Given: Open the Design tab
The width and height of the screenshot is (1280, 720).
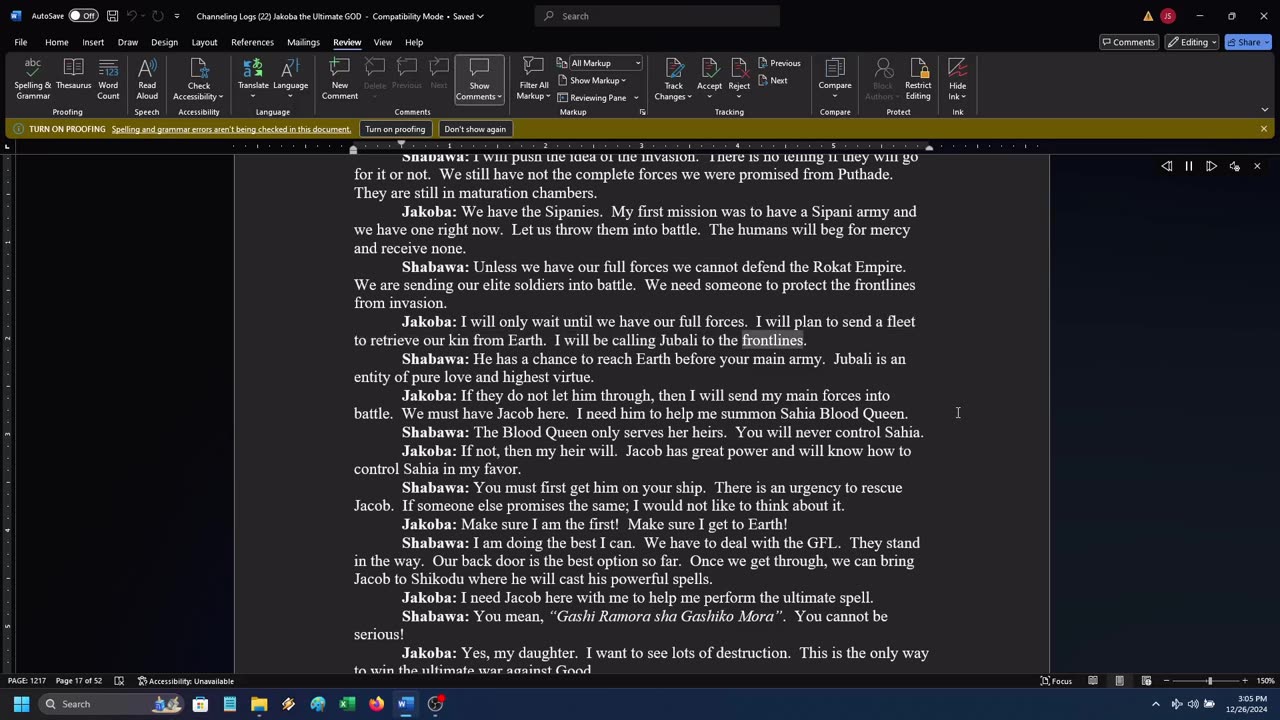Looking at the screenshot, I should 164,42.
